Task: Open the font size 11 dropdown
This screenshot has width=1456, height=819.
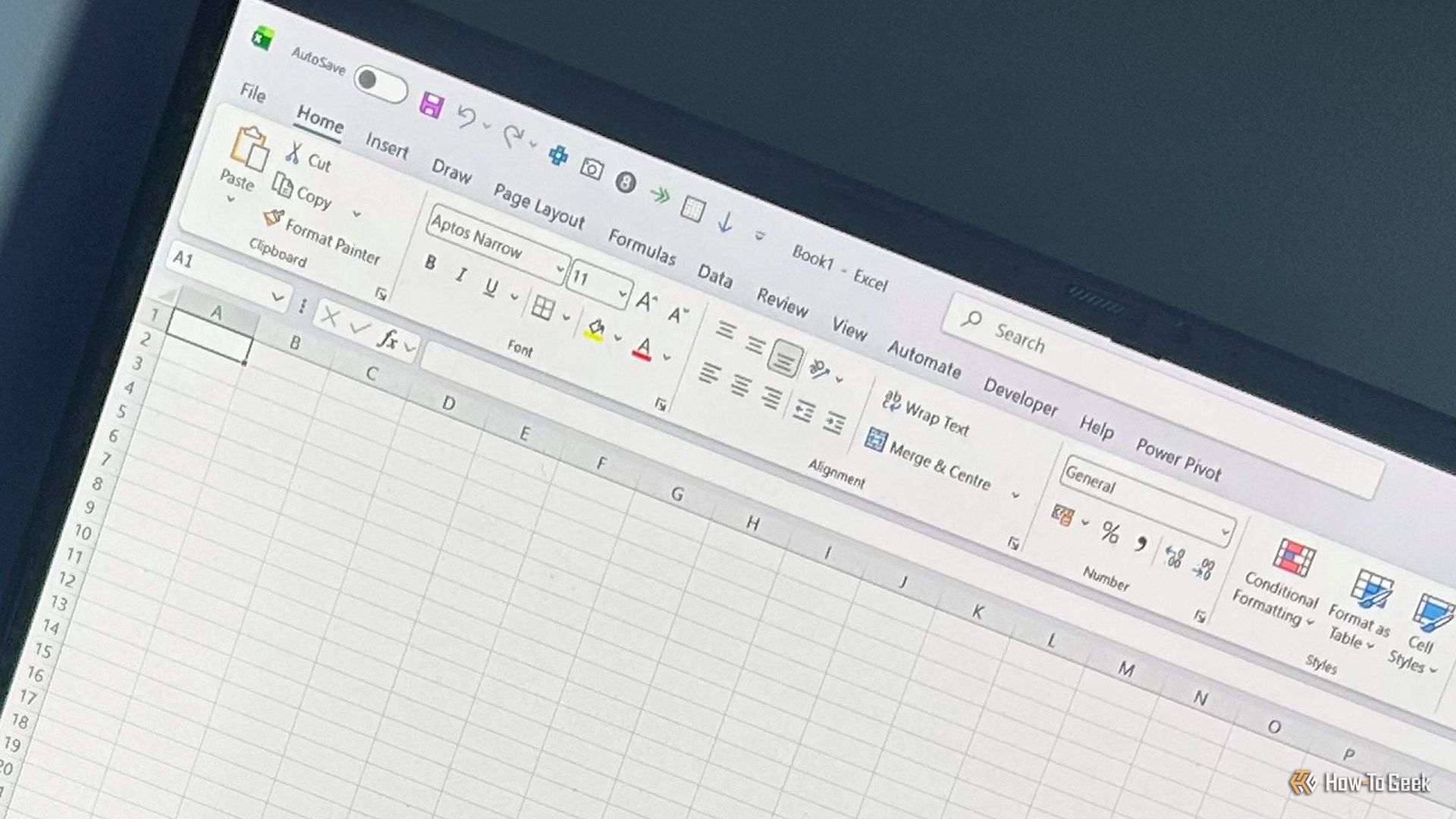Action: point(622,293)
